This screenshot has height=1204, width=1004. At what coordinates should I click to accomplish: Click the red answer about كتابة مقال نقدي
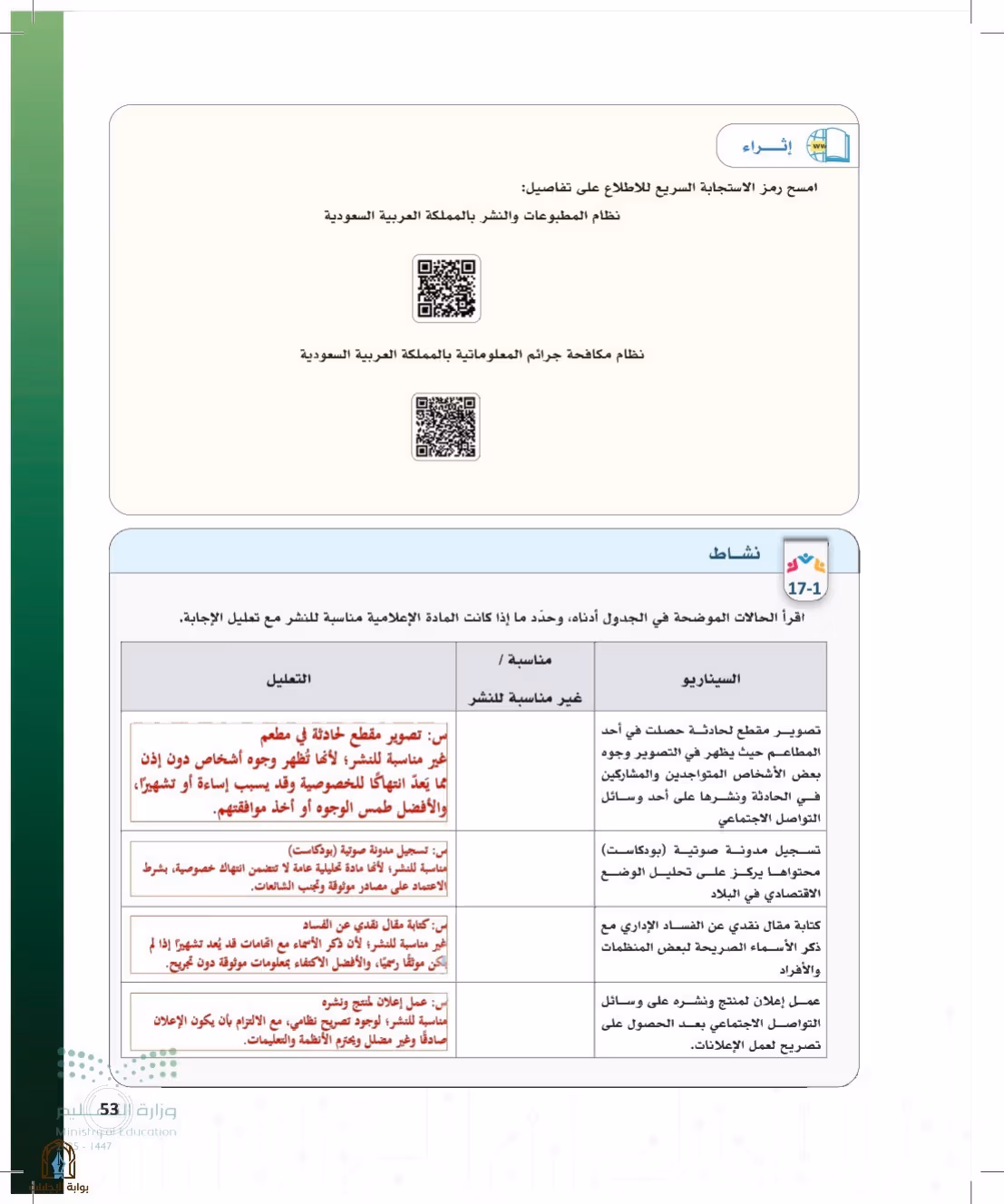289,944
